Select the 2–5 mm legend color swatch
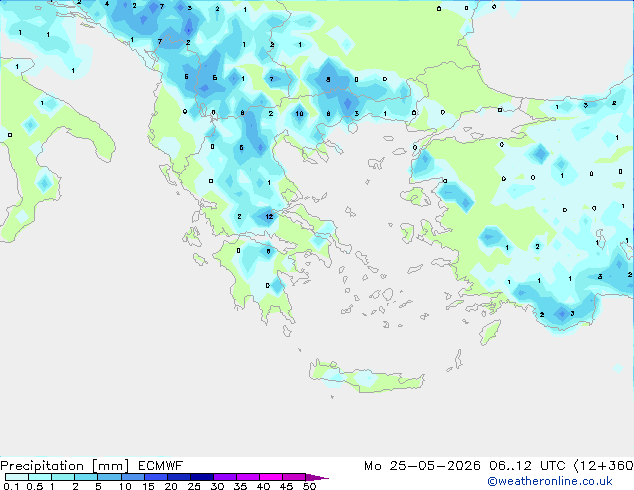This screenshot has width=634, height=490. pos(86,477)
